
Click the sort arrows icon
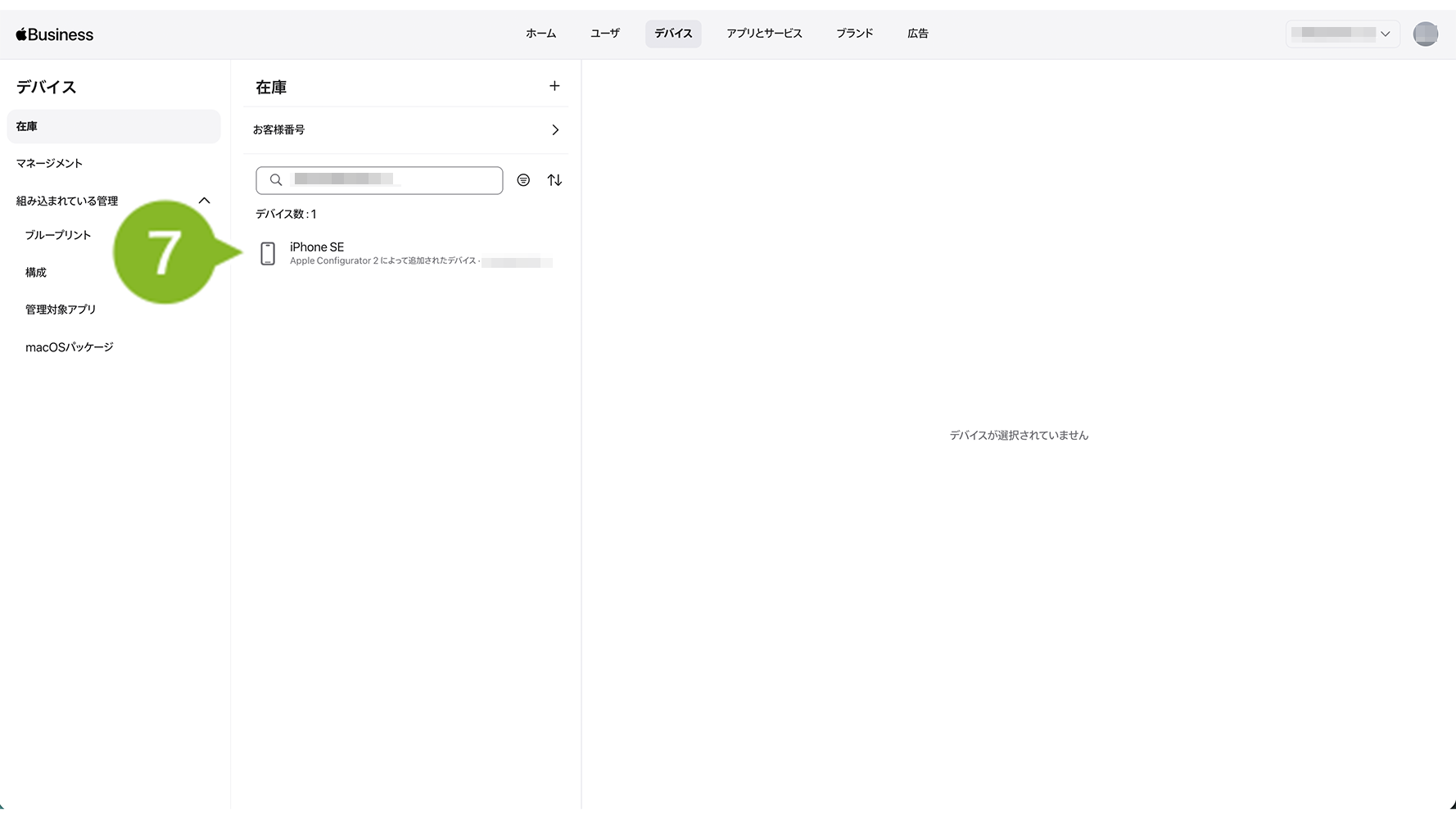pos(554,180)
